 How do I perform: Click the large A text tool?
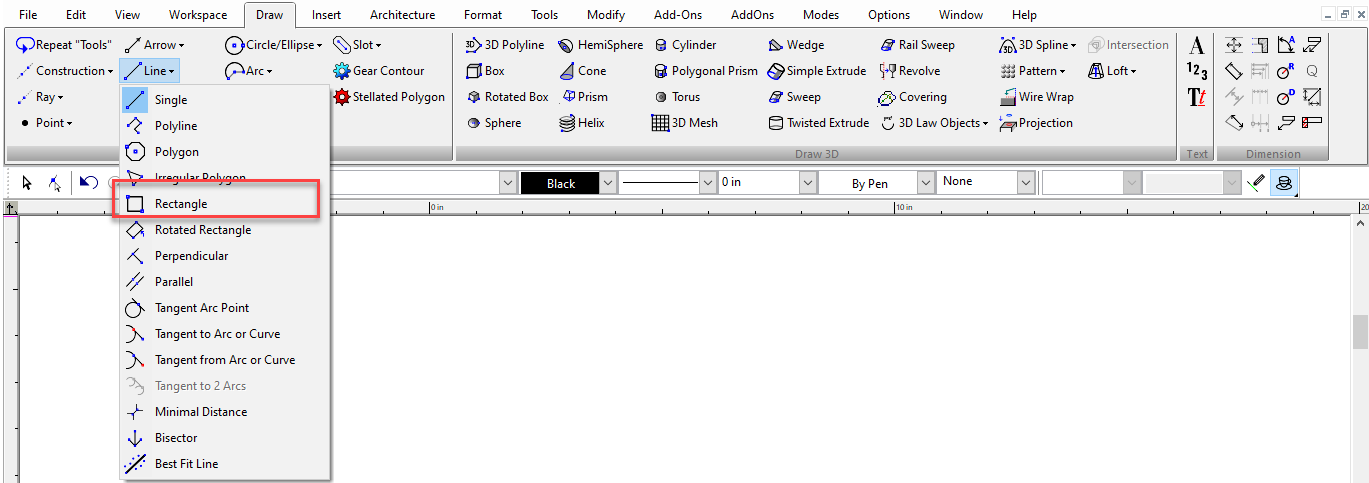1197,45
